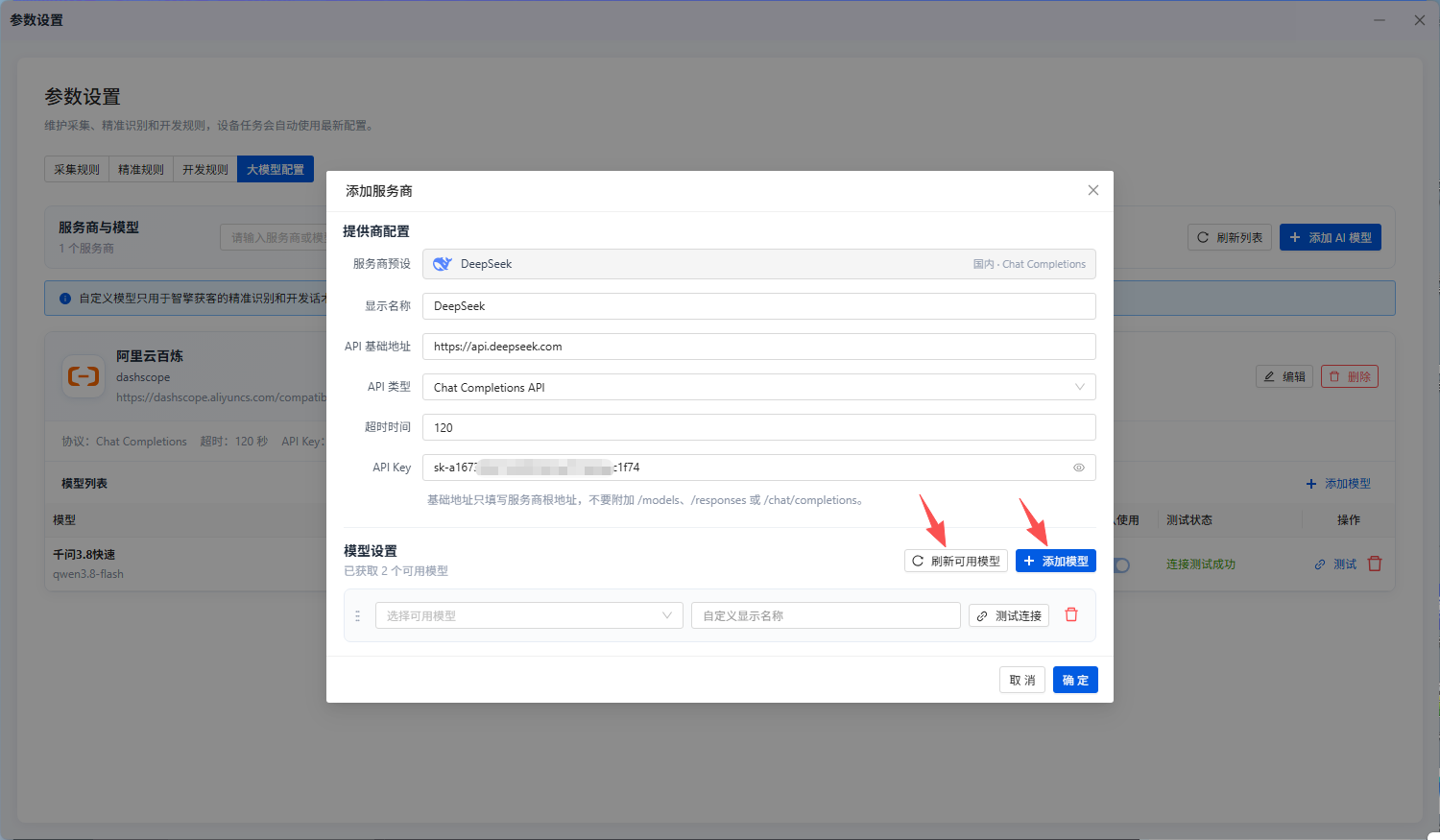Viewport: 1440px width, 840px height.
Task: Click the 取消 cancel button
Action: [1022, 680]
